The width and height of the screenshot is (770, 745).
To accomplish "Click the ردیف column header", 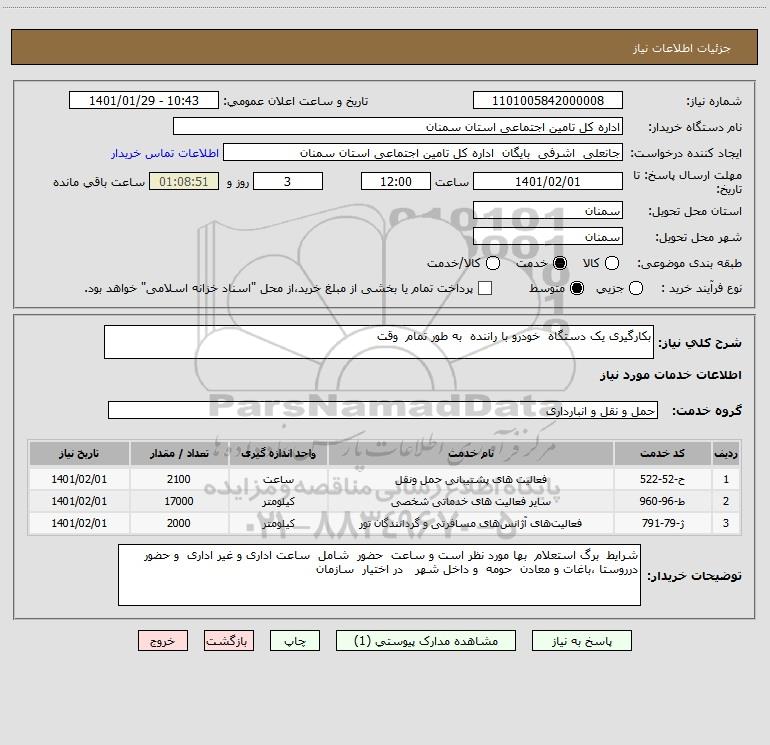I will tap(726, 453).
